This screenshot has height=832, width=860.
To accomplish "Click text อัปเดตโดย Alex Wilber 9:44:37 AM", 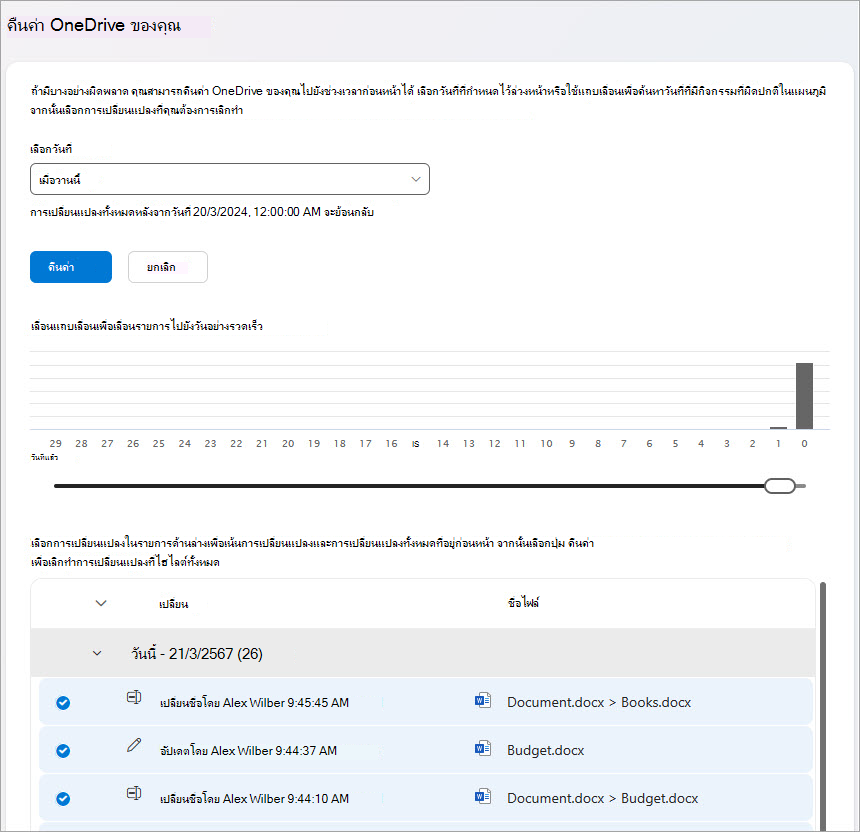I will [x=248, y=750].
